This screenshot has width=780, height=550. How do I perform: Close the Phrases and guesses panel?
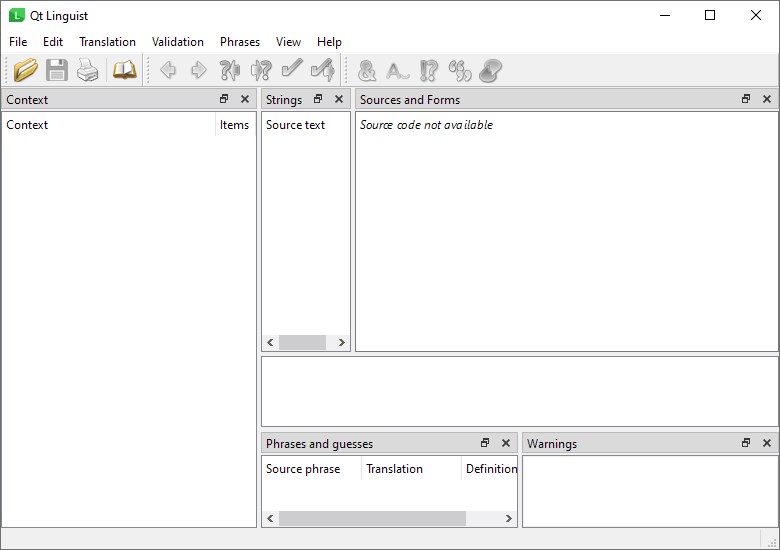coord(506,443)
